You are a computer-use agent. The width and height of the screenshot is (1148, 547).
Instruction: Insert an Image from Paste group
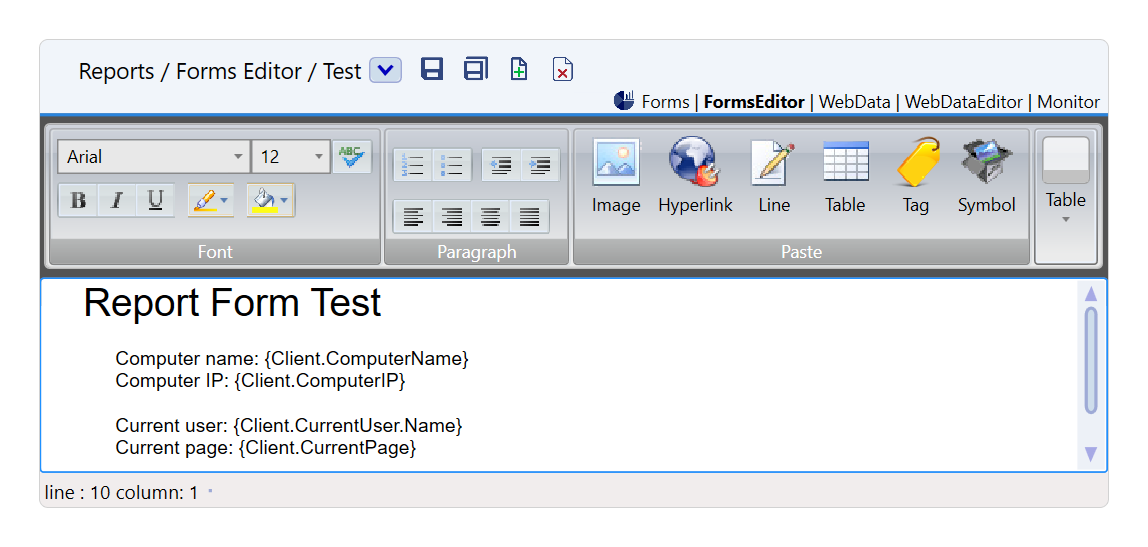(x=616, y=177)
